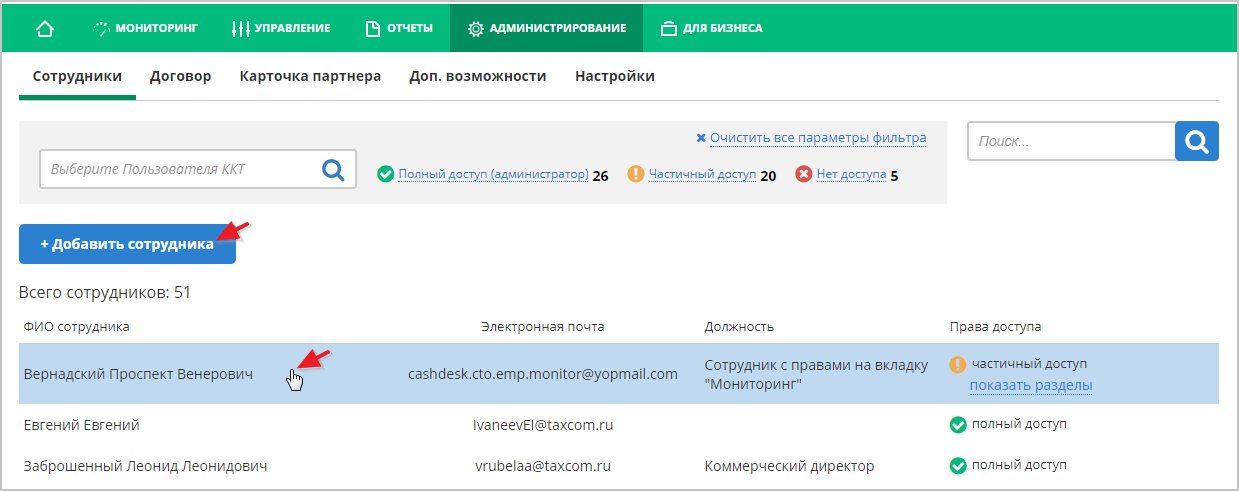Click the blue search magnifier button
Image resolution: width=1239 pixels, height=491 pixels.
(1196, 141)
